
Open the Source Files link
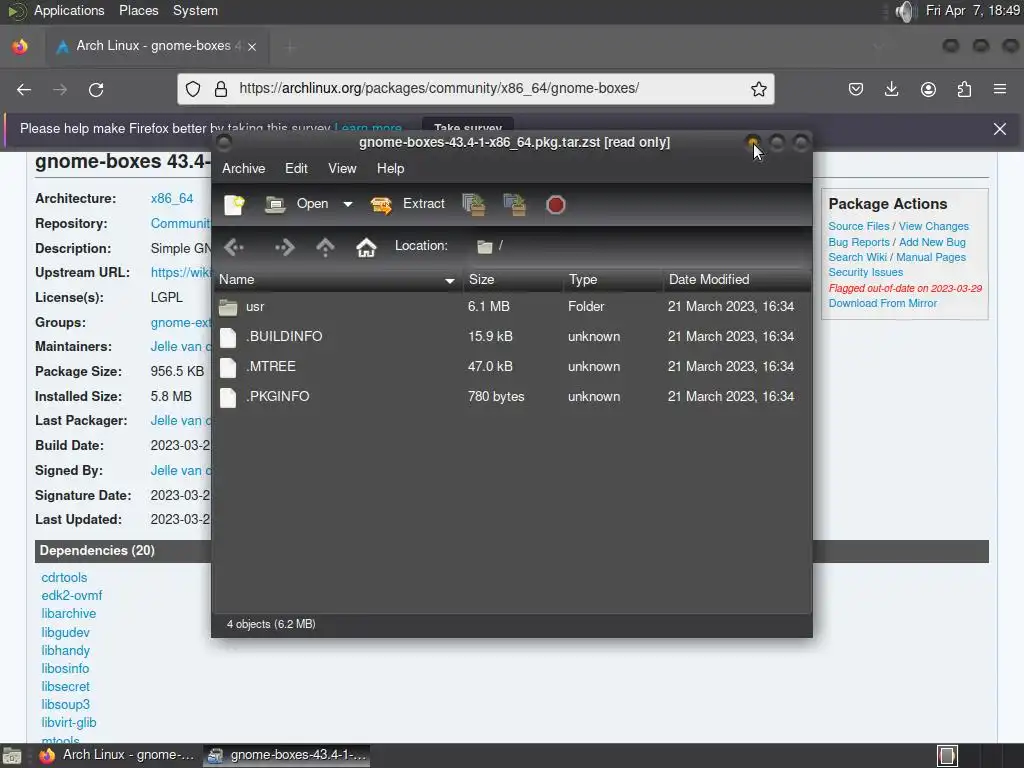click(859, 226)
